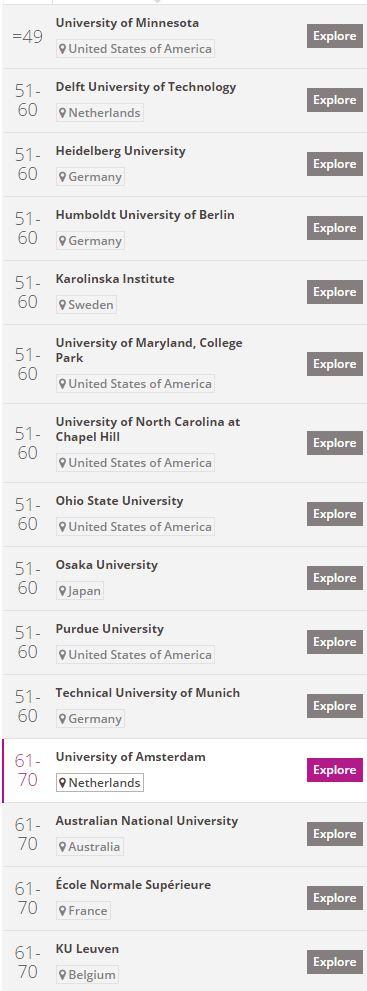
Task: Select the Technical University of Munich title
Action: 148,693
